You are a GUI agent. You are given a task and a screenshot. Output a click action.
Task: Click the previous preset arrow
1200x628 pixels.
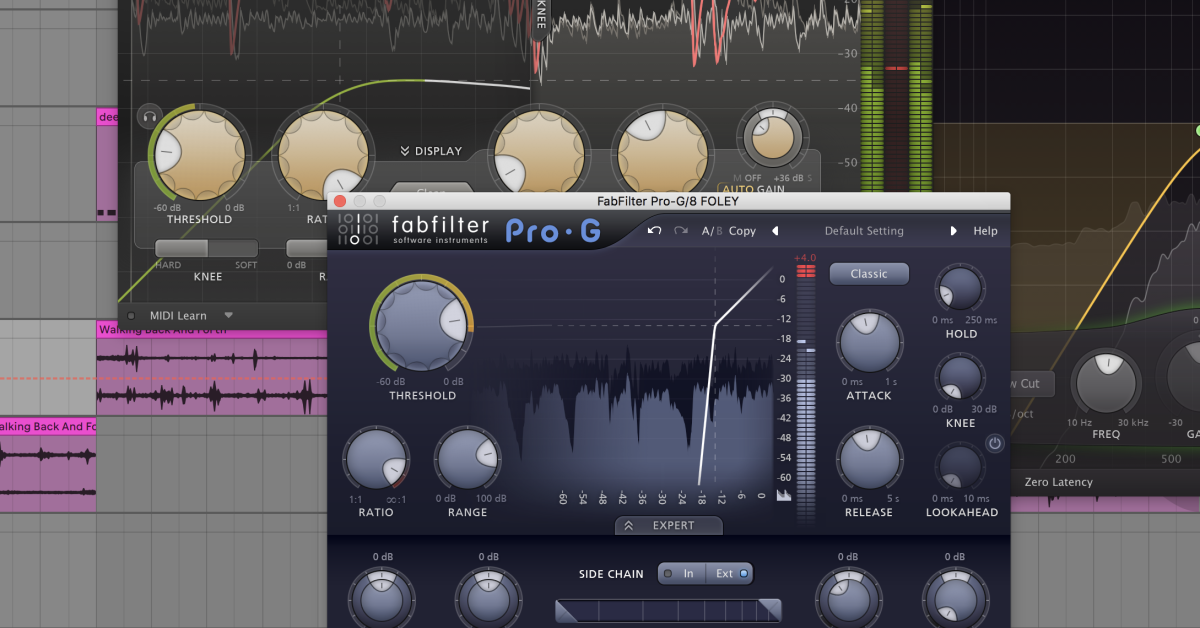coord(774,231)
